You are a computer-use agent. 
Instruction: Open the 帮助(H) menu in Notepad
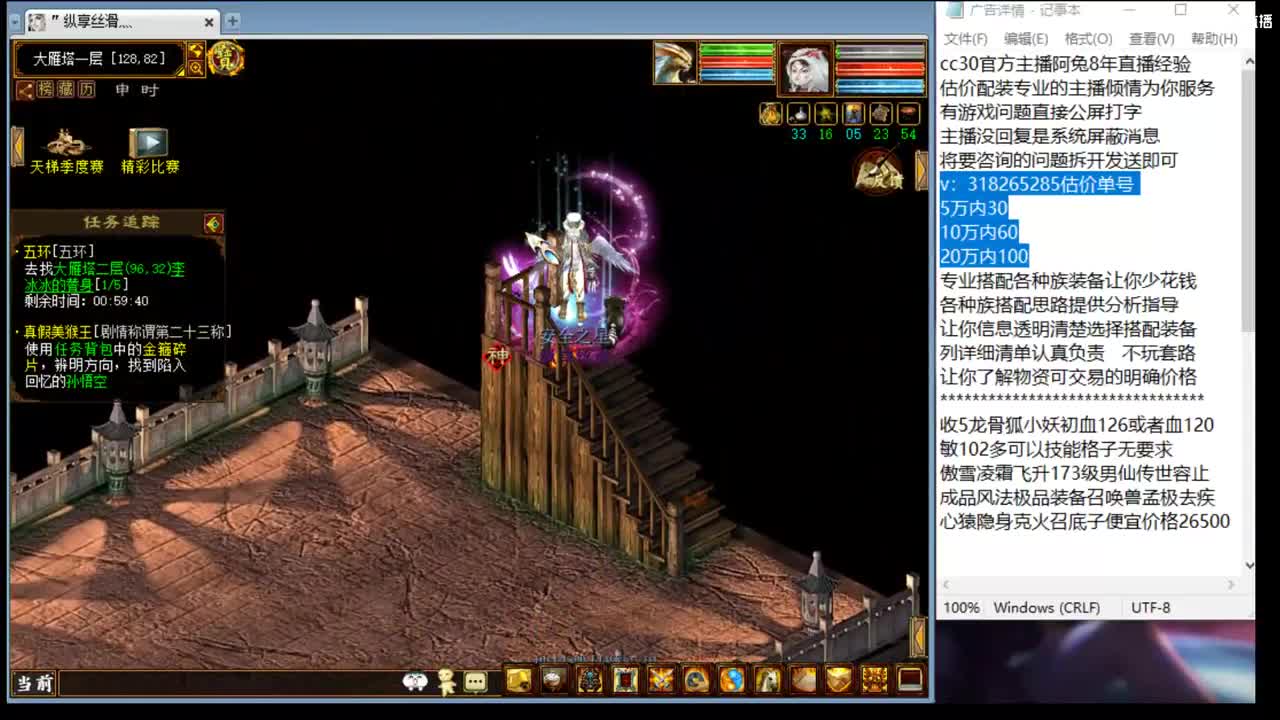tap(1214, 39)
